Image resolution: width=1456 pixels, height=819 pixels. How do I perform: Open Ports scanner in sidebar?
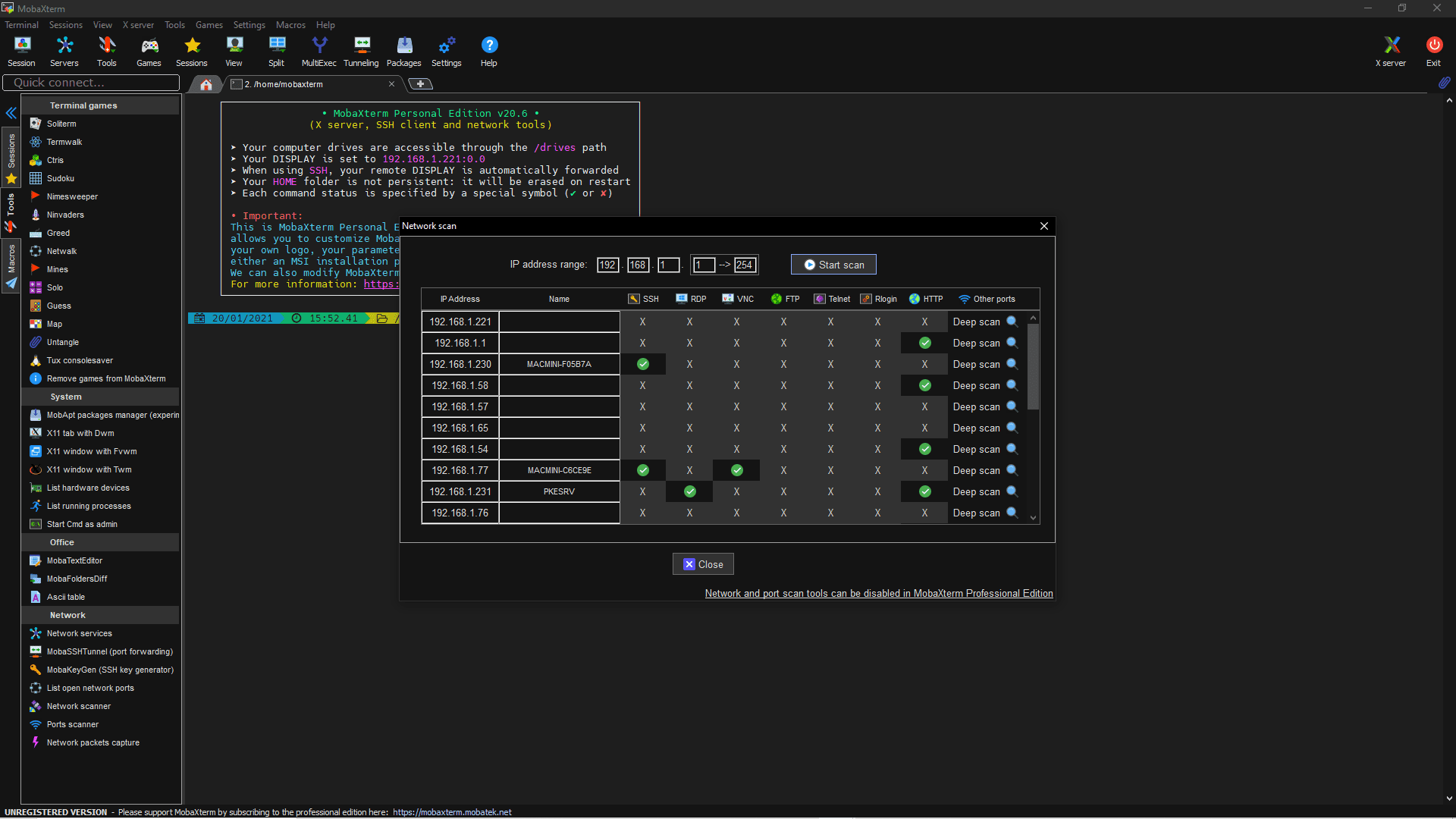pyautogui.click(x=72, y=724)
